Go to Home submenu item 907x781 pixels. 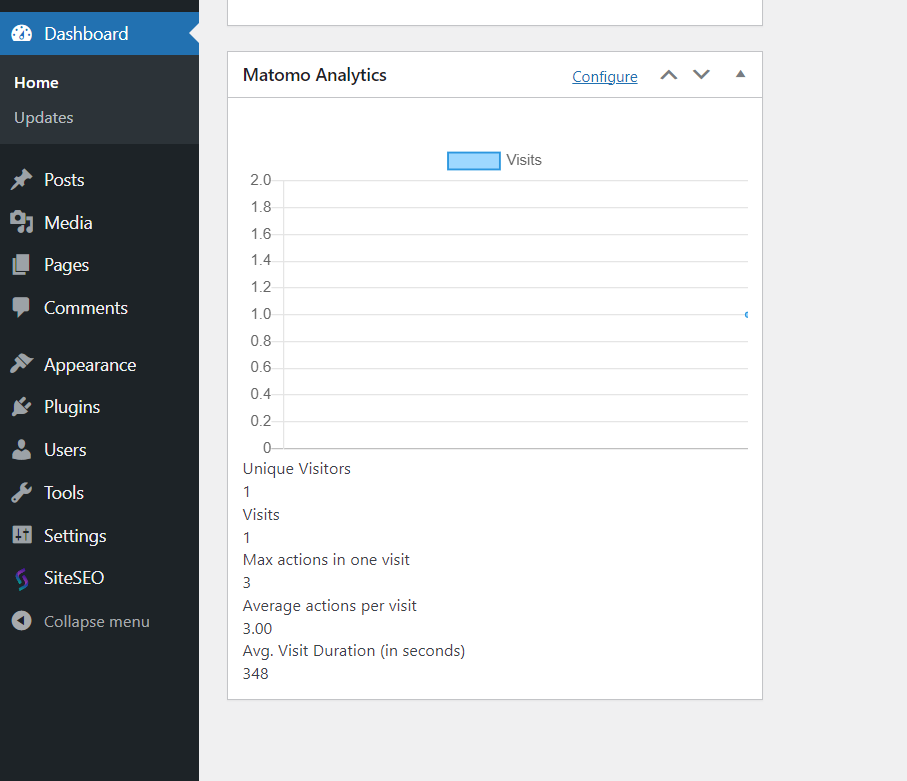[x=36, y=83]
